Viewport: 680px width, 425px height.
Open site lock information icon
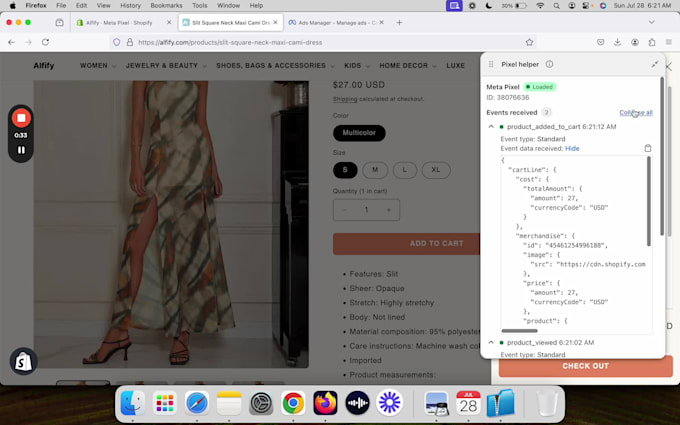[129, 42]
